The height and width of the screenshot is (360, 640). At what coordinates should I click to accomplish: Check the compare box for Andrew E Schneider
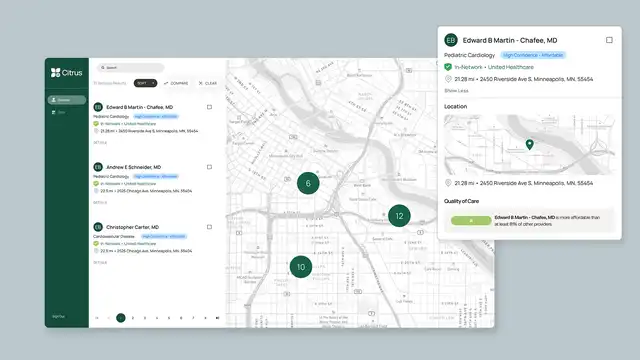(x=209, y=167)
